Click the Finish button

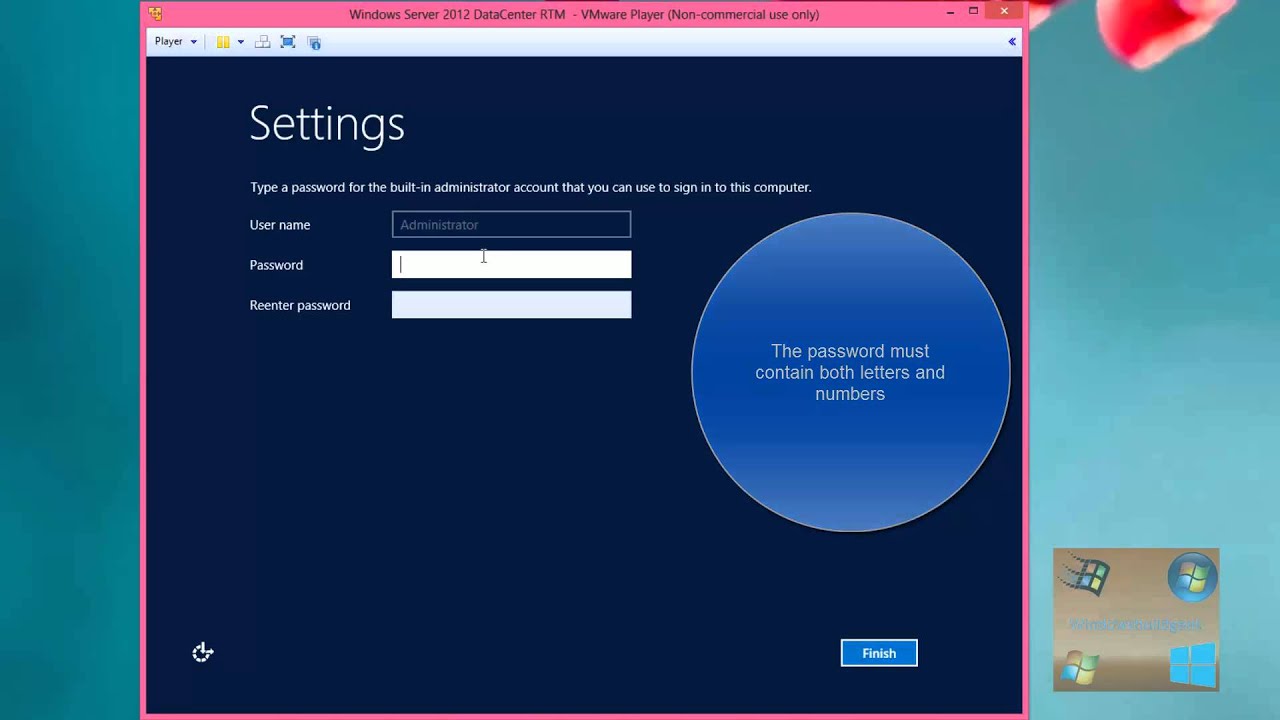point(879,653)
